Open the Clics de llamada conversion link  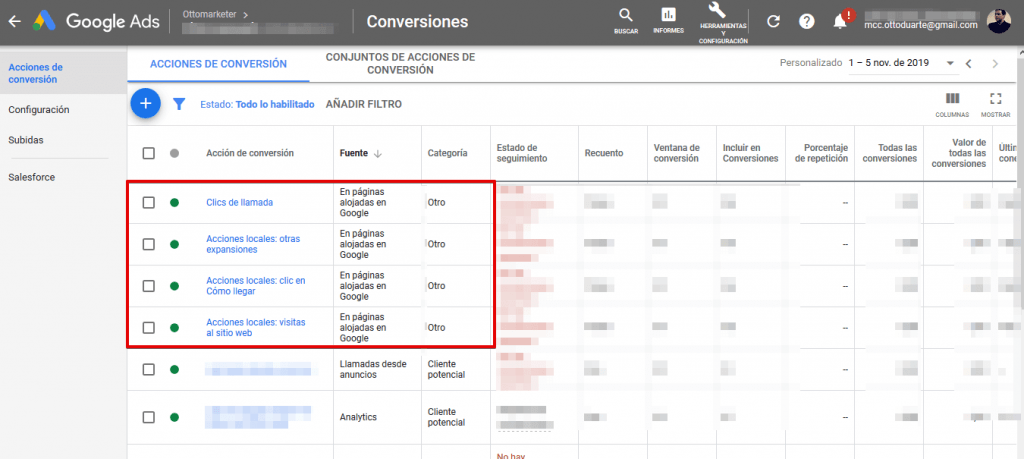tap(239, 203)
